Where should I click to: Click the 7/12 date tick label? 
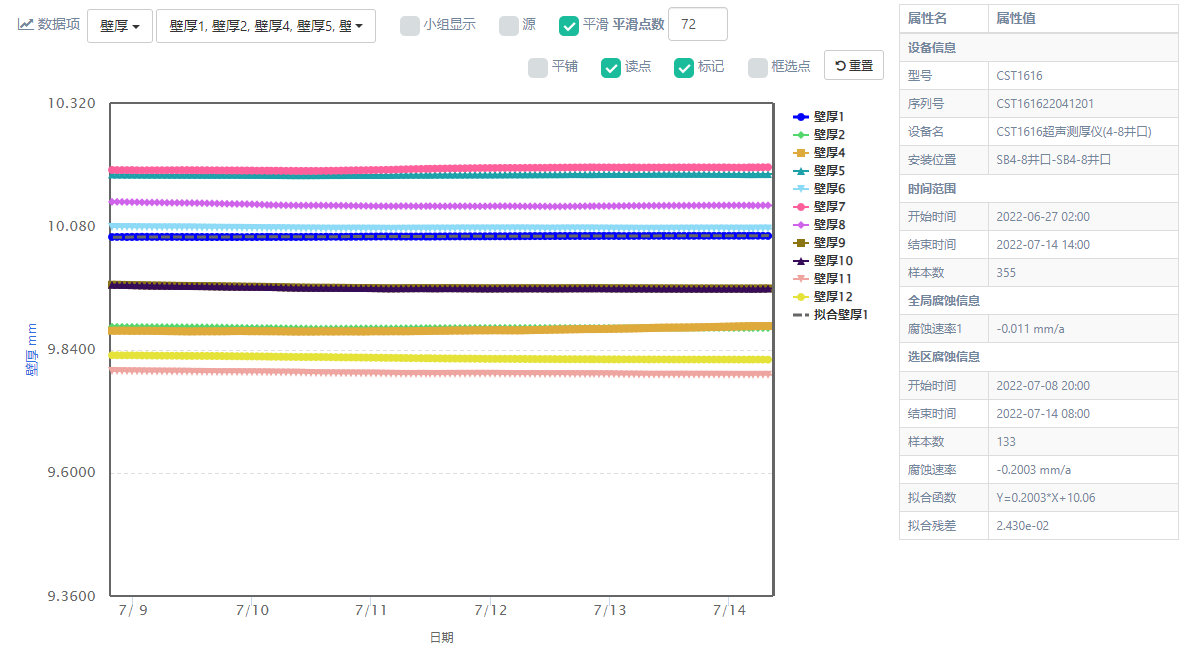coord(490,610)
